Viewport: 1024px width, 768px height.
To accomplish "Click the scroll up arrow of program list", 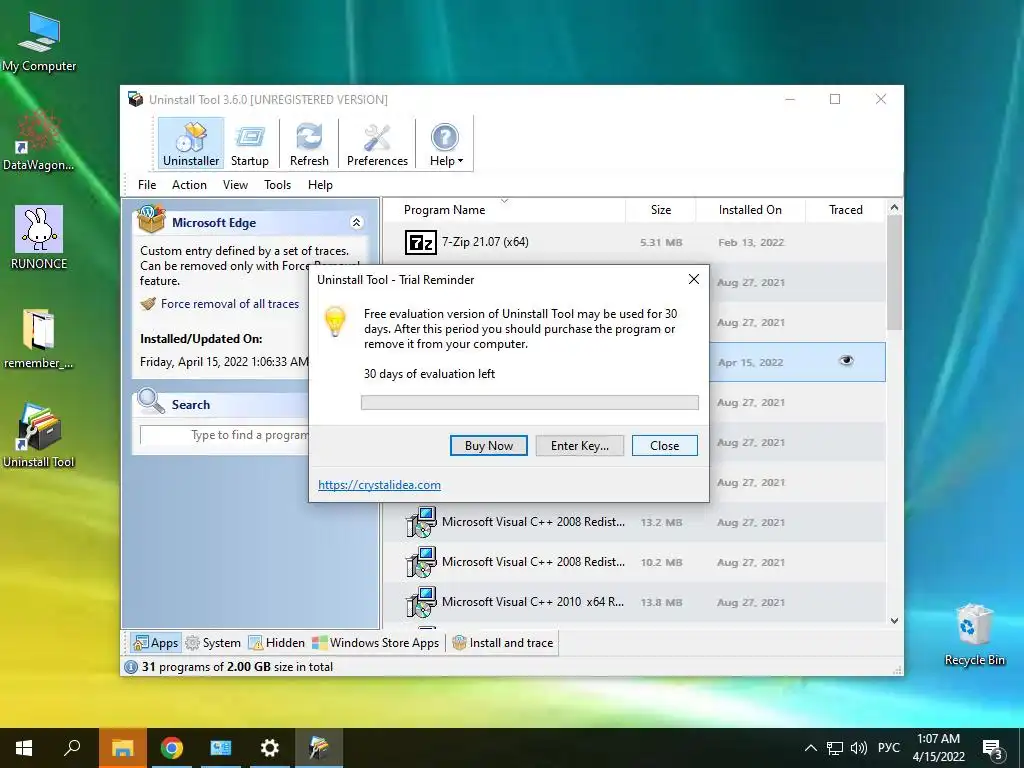I will (895, 208).
